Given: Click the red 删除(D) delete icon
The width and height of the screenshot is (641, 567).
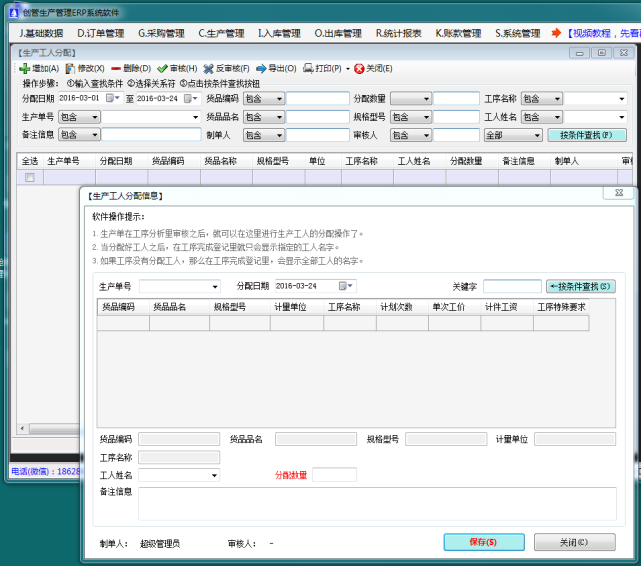Looking at the screenshot, I should point(116,69).
